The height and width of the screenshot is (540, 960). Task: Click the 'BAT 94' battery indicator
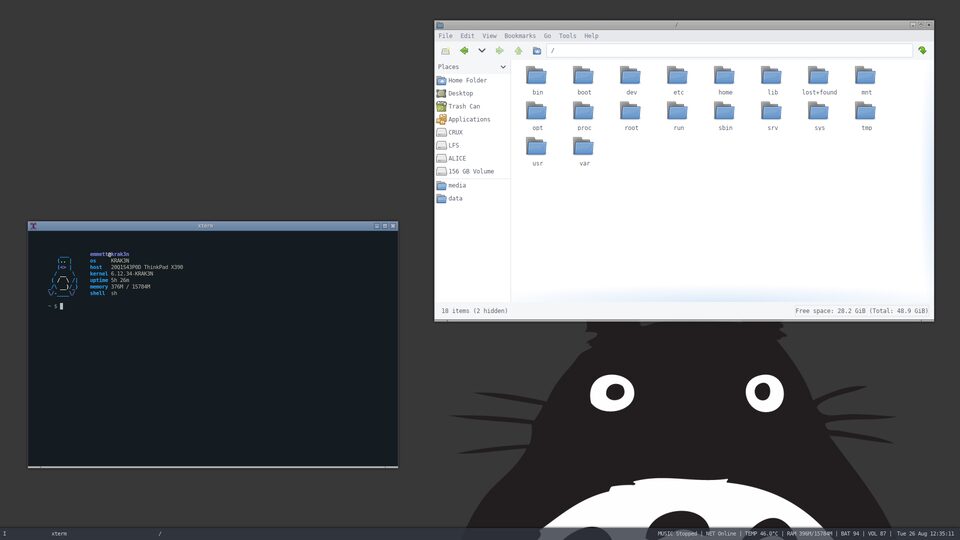[850, 534]
